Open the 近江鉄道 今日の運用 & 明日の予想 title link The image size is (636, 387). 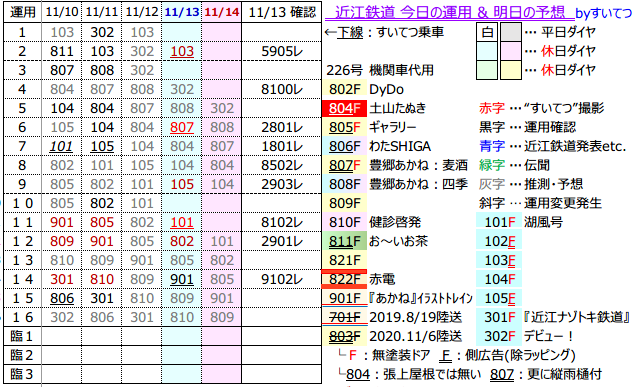tap(449, 12)
